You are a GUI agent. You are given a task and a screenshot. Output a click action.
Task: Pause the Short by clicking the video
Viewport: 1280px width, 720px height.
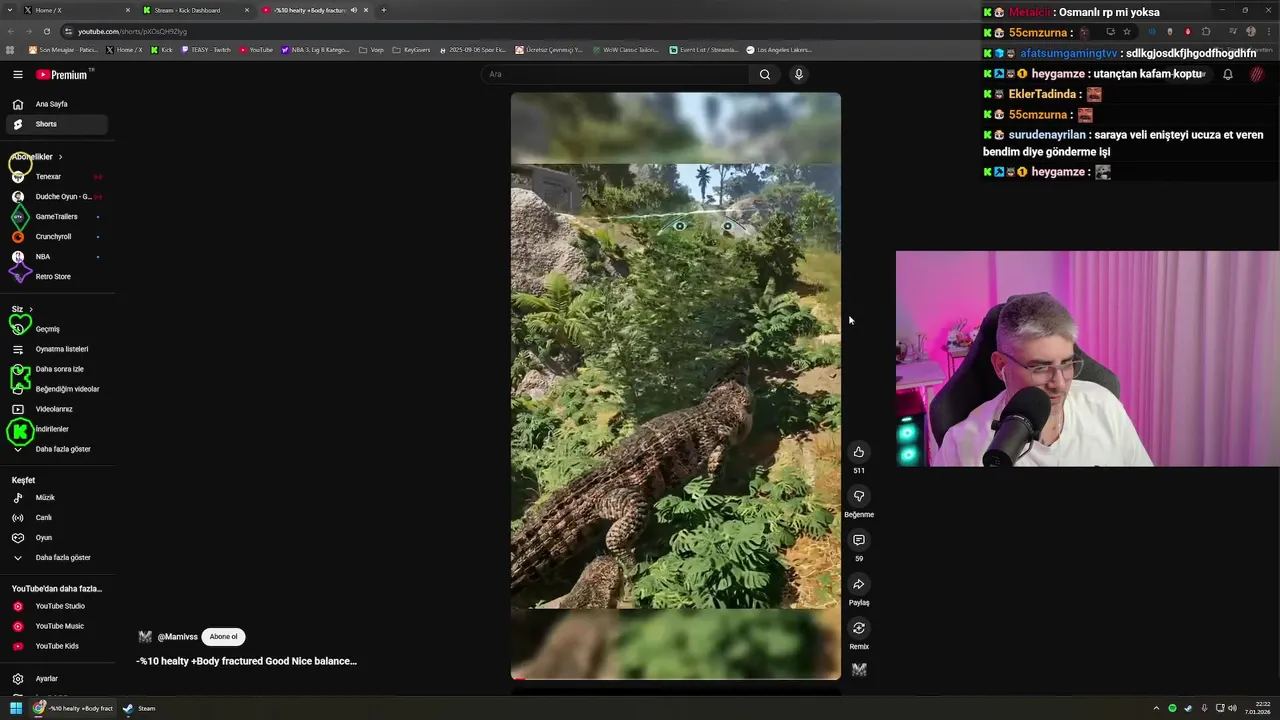pyautogui.click(x=676, y=386)
